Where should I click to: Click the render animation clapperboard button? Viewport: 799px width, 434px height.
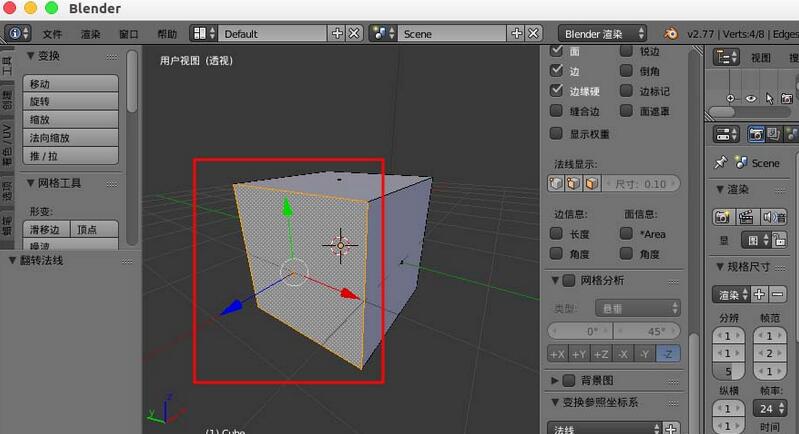click(x=746, y=218)
